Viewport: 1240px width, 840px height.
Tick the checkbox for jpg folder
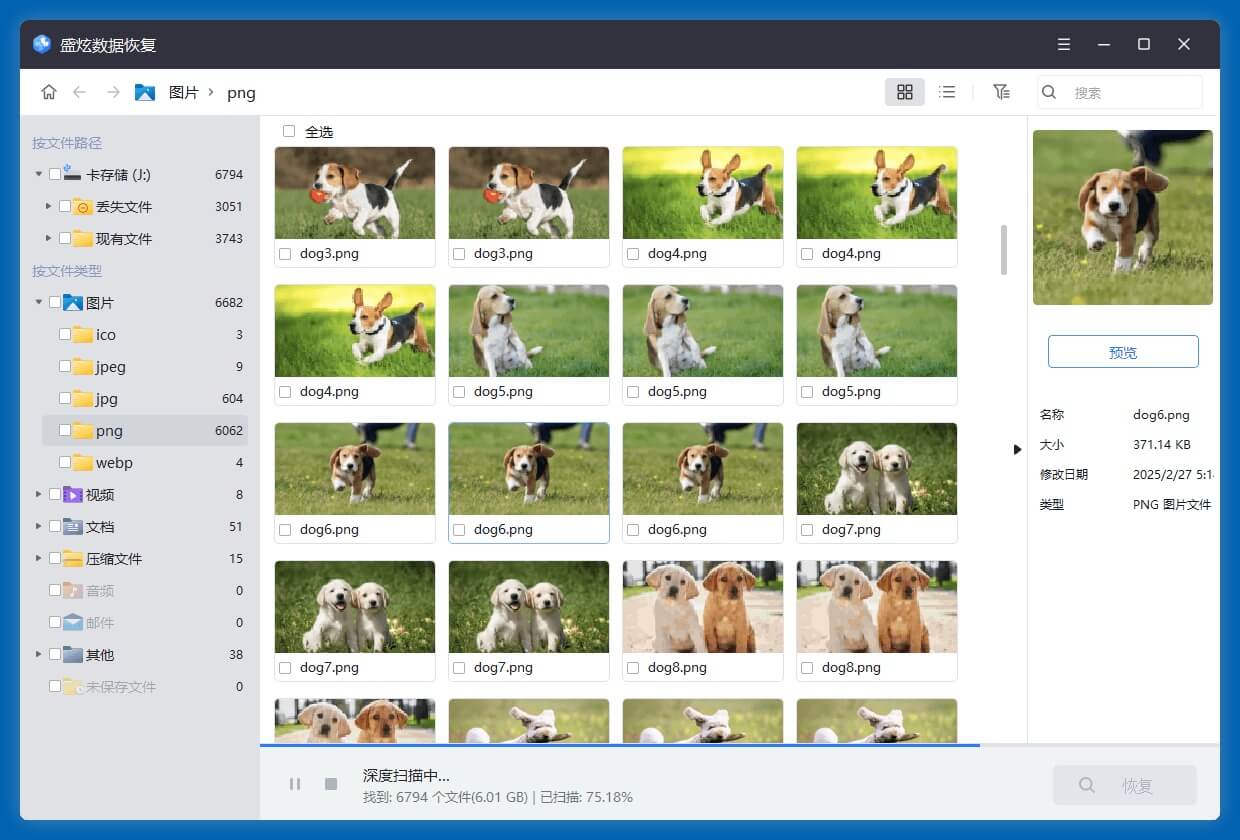(65, 398)
